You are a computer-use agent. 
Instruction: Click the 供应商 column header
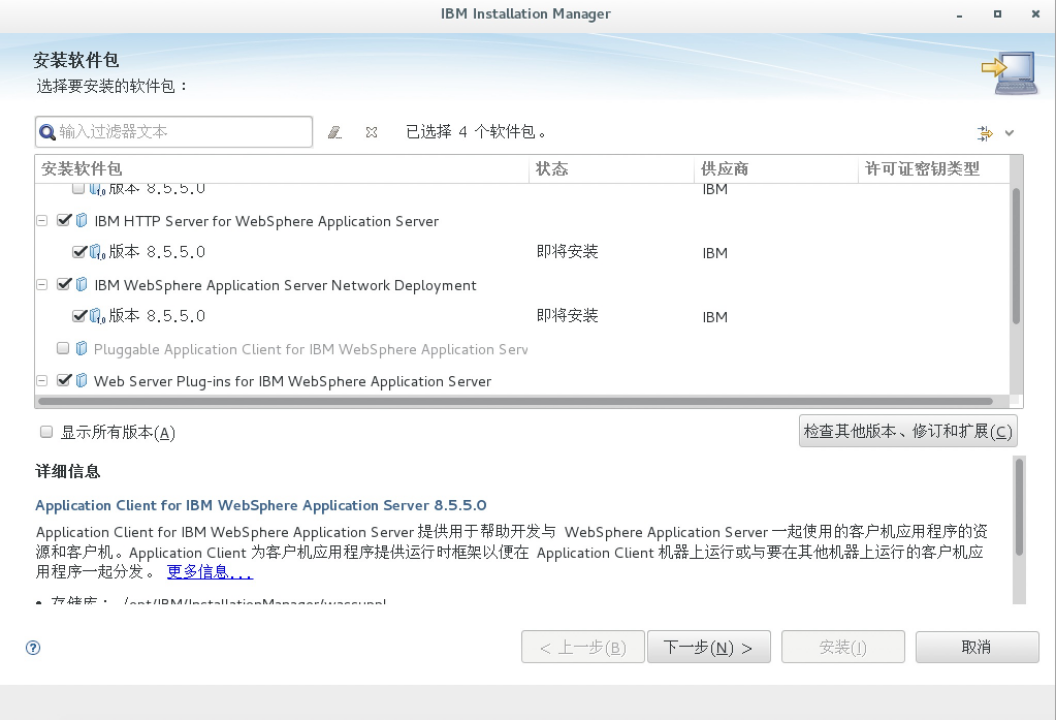(725, 169)
